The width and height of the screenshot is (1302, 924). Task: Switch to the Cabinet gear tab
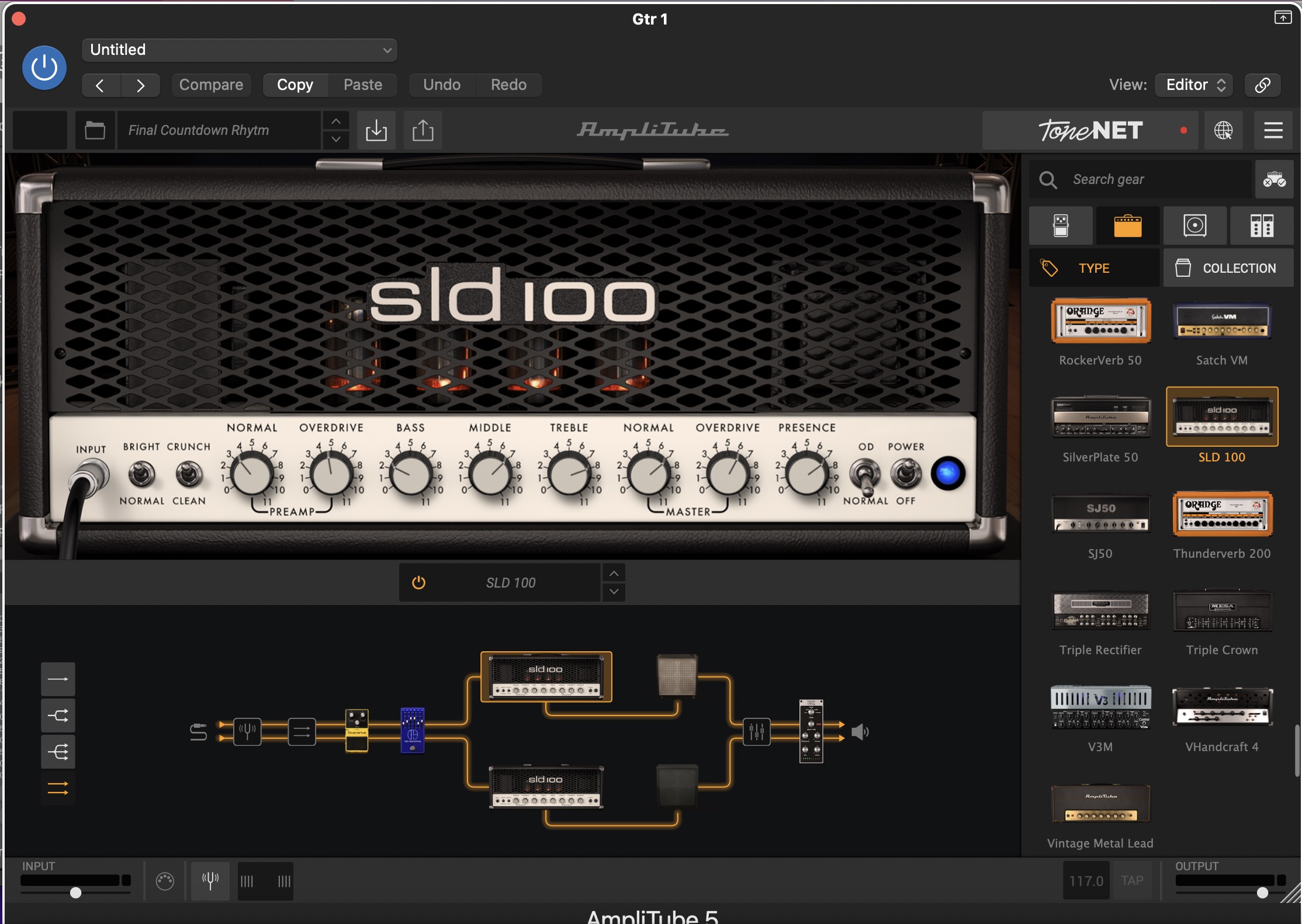[x=1195, y=225]
